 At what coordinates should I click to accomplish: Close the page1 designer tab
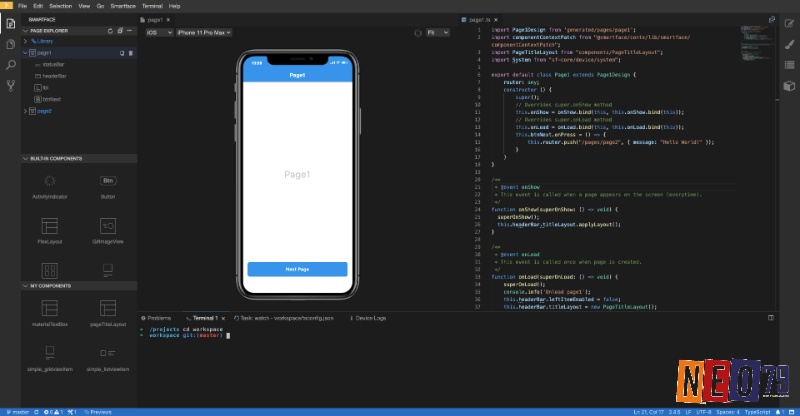click(x=168, y=20)
